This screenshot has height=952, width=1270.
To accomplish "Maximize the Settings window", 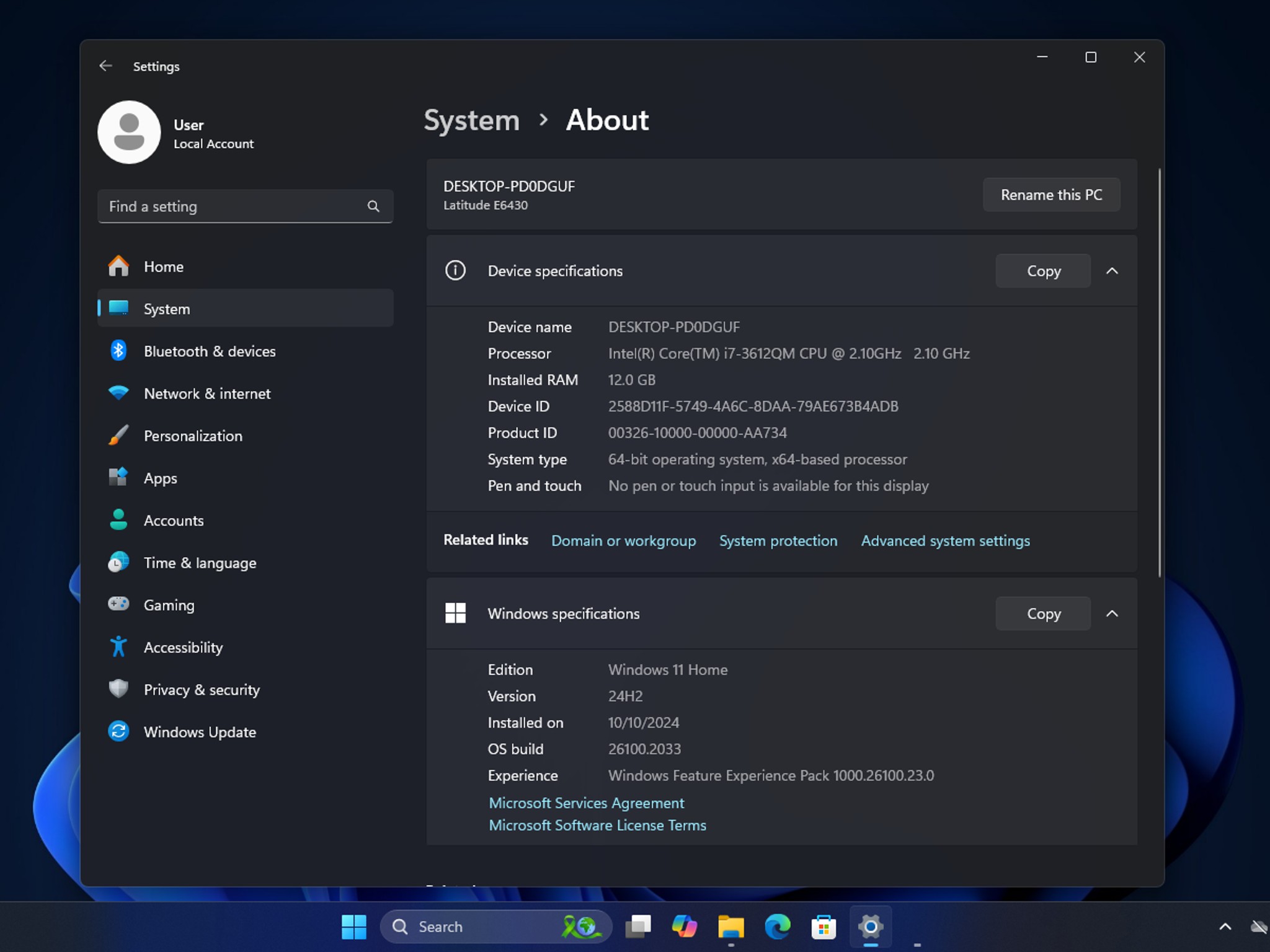I will coord(1091,57).
